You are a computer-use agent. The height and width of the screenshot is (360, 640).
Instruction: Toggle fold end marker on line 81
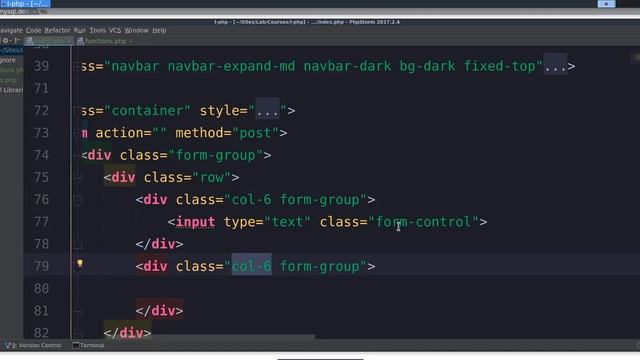[x=78, y=311]
